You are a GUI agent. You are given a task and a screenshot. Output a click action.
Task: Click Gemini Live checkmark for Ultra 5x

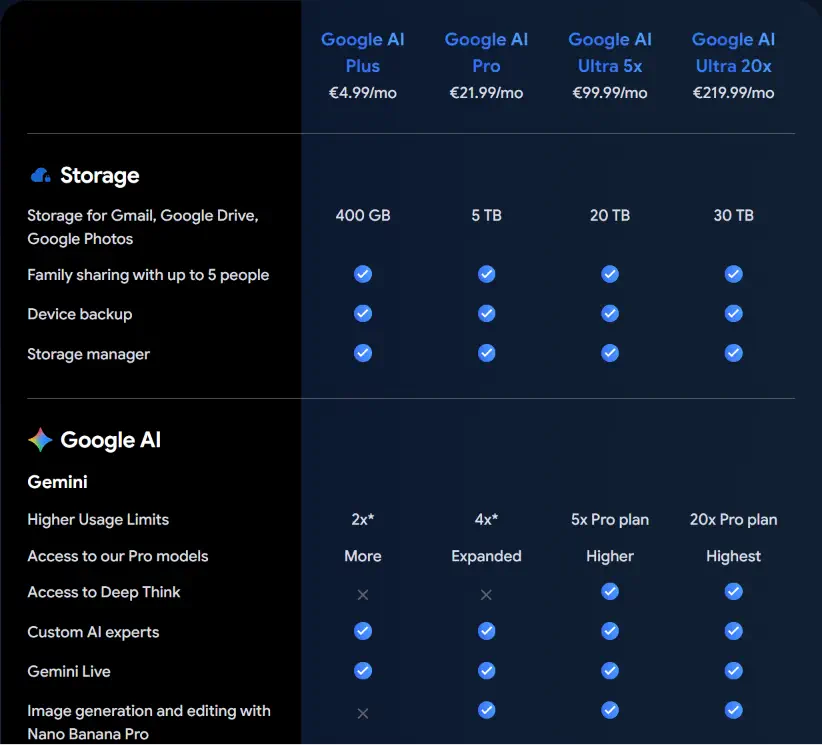pos(610,671)
